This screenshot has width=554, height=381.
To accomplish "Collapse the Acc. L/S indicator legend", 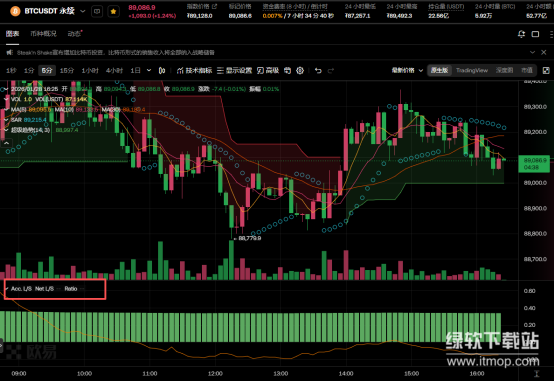I will (7, 289).
